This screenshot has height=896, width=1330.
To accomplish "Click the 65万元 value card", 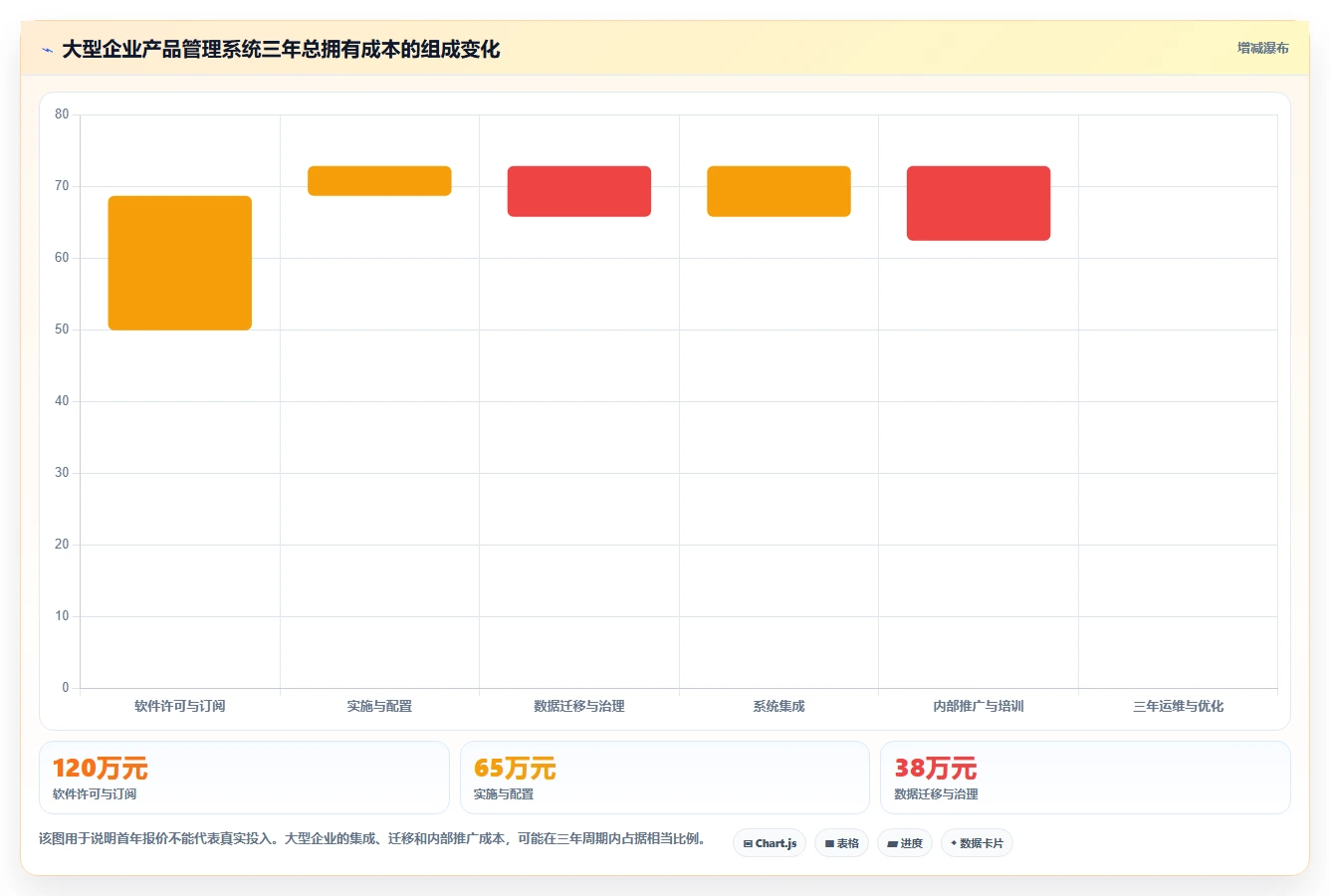I will pyautogui.click(x=665, y=778).
